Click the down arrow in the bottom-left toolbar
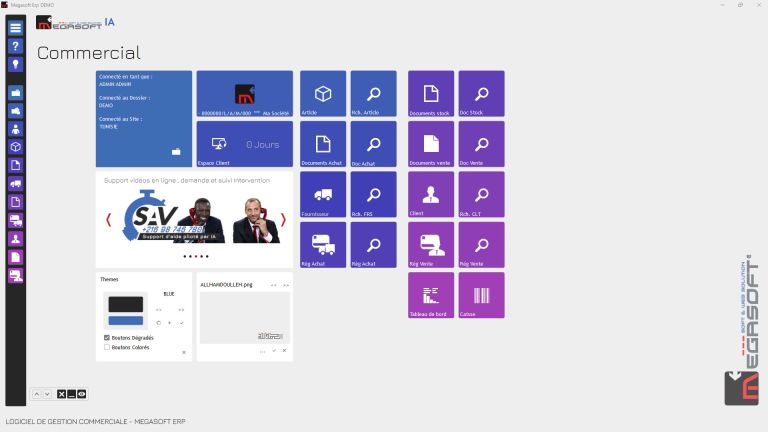 [47, 394]
